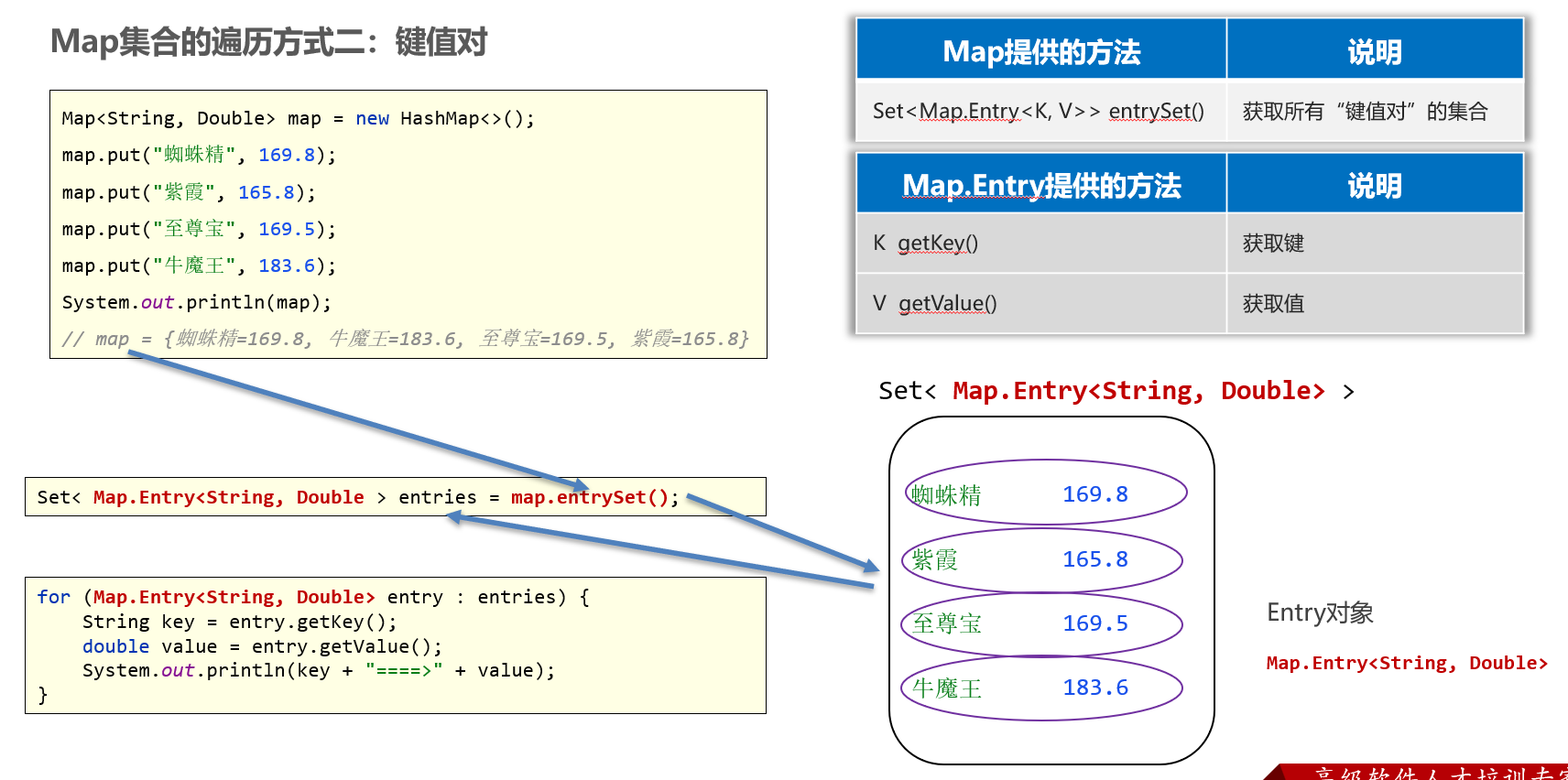Click the 'K getKey()' table cell
1568x780 pixels.
1041,243
